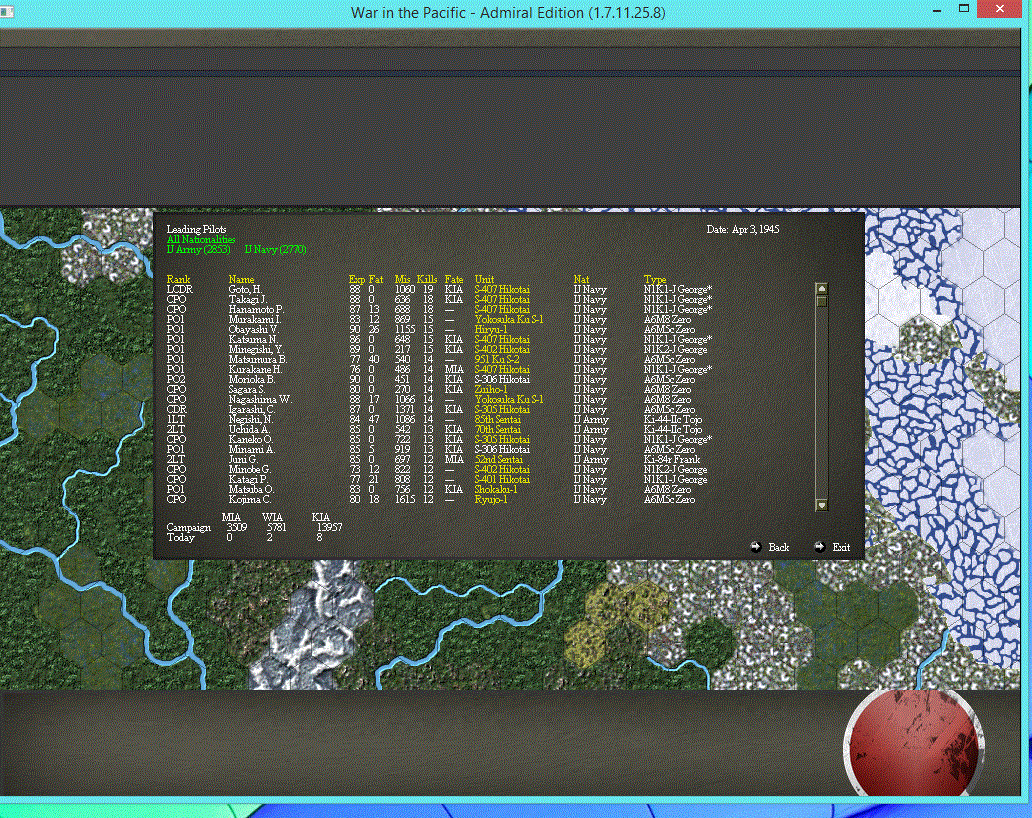Open S-407 Hikotai unit in Katsuma N. row
This screenshot has width=1032, height=818.
tap(502, 340)
